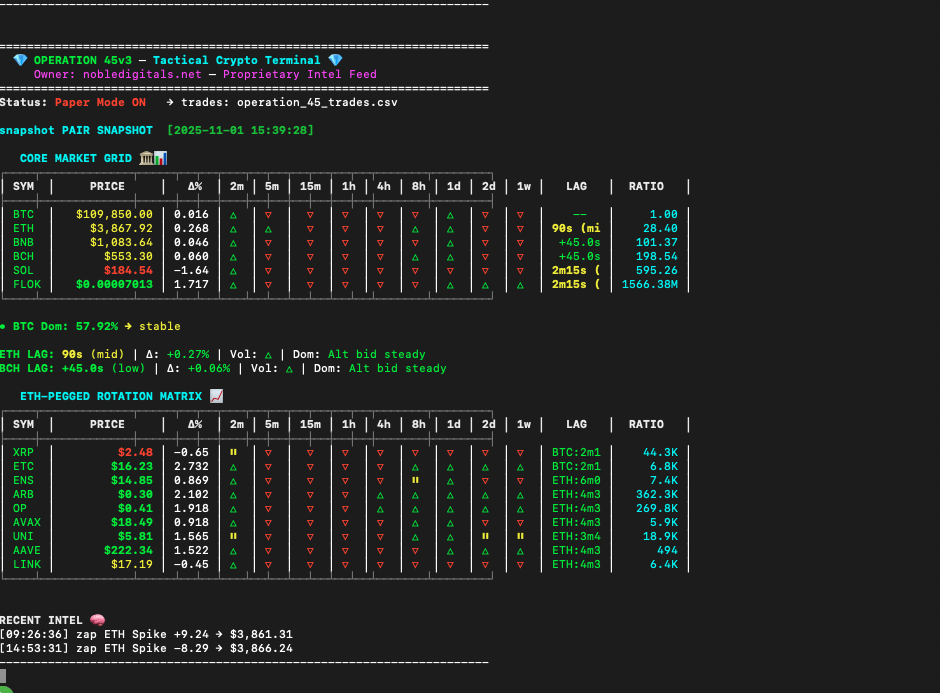Click the diamond icon left of OPERATION 45v3

coord(20,60)
